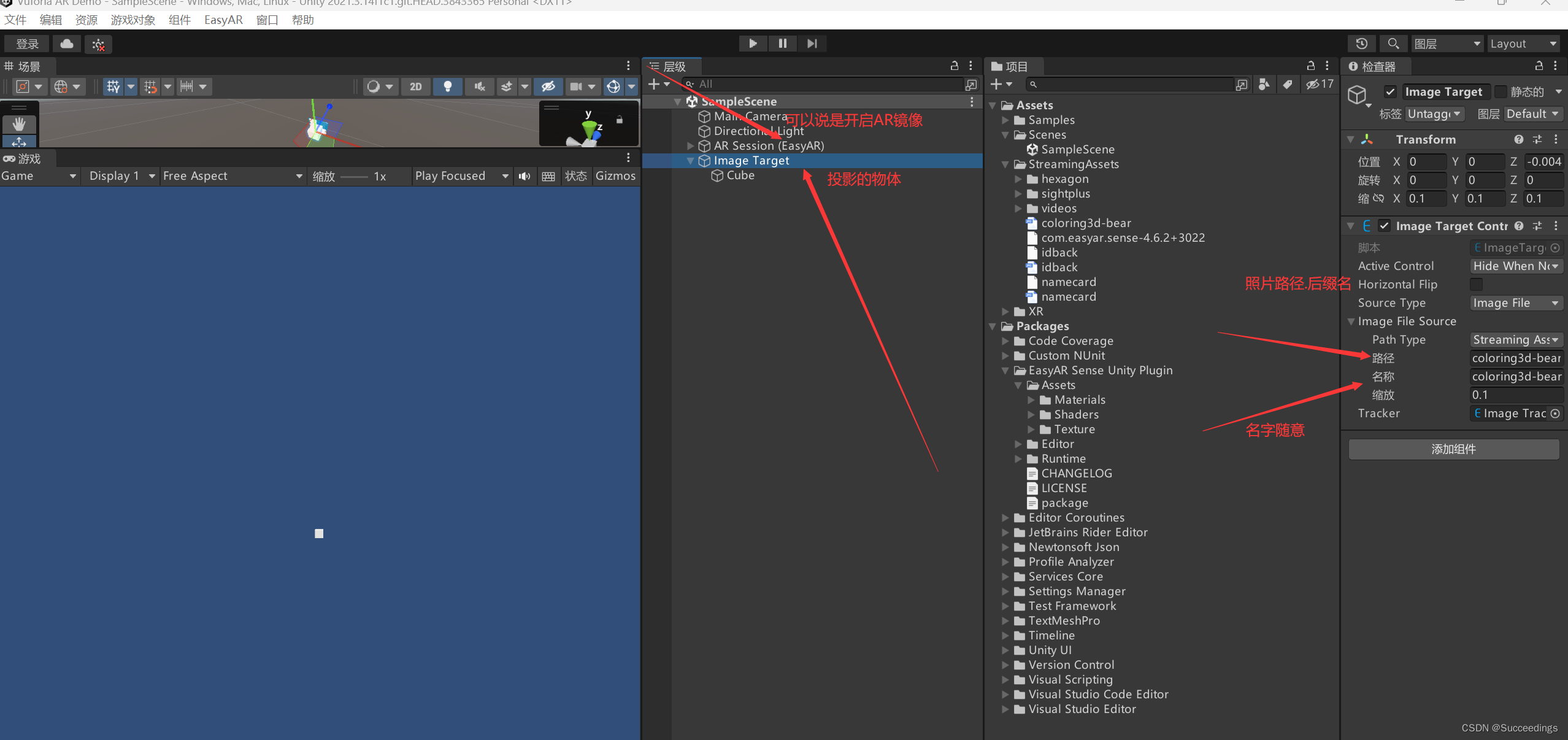Toggle 2D scene view mode

click(415, 87)
